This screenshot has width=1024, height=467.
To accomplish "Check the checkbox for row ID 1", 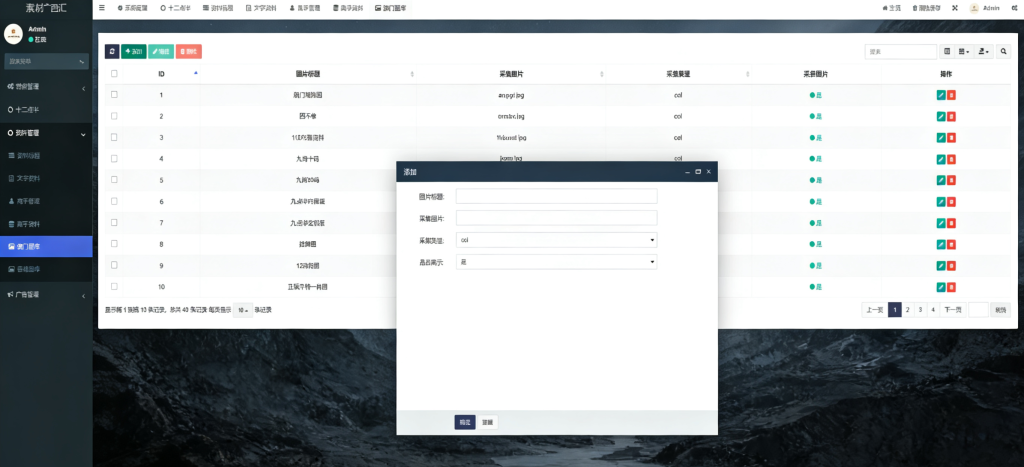I will (114, 95).
